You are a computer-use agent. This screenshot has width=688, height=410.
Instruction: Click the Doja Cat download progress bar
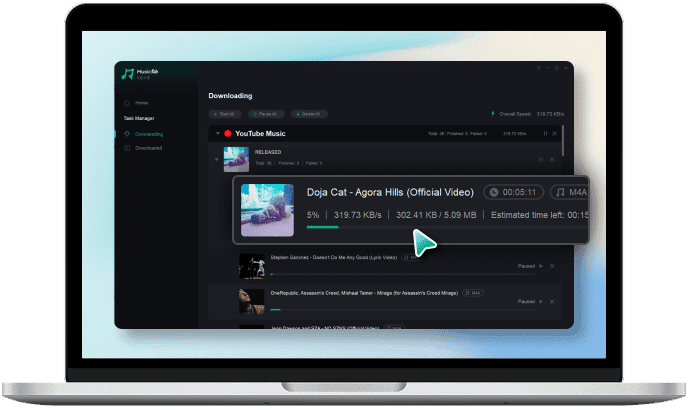pyautogui.click(x=447, y=227)
